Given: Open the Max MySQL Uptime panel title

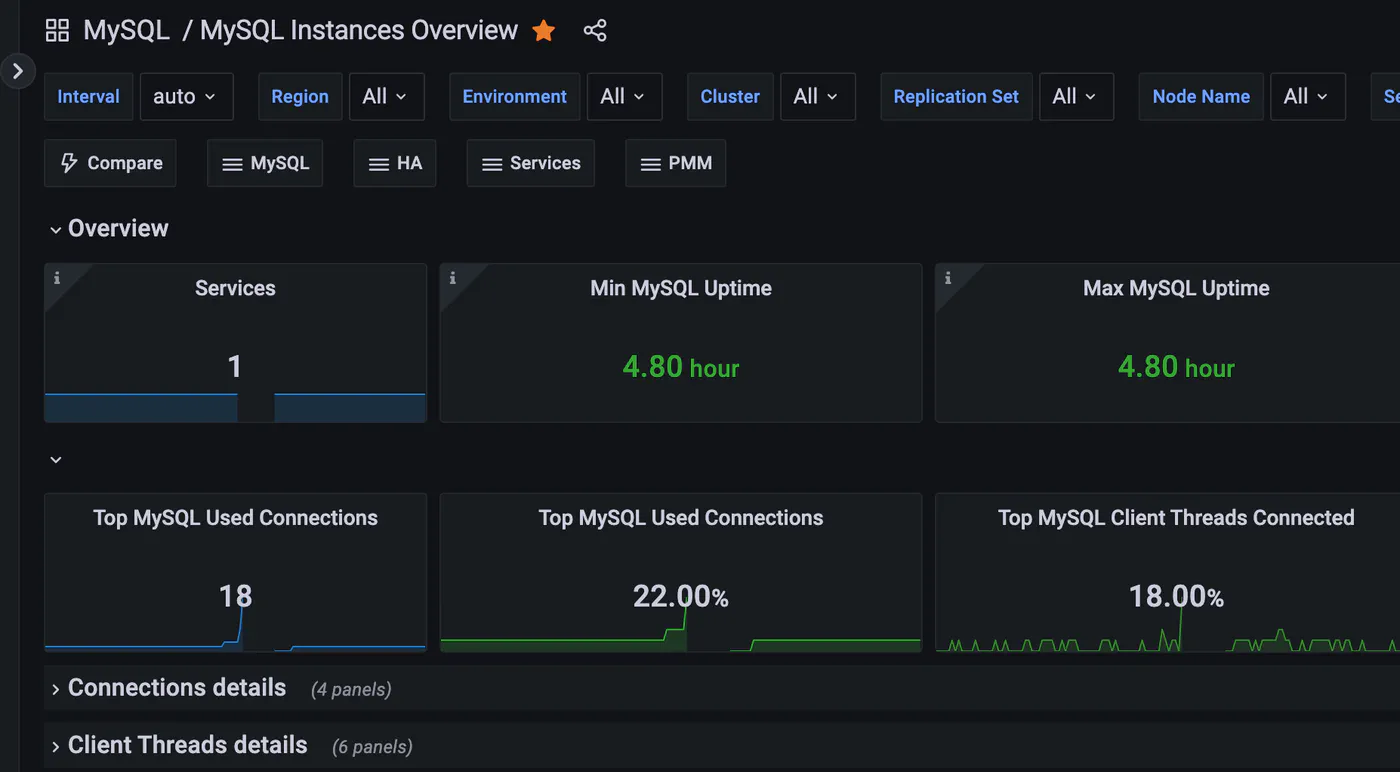Looking at the screenshot, I should 1176,288.
